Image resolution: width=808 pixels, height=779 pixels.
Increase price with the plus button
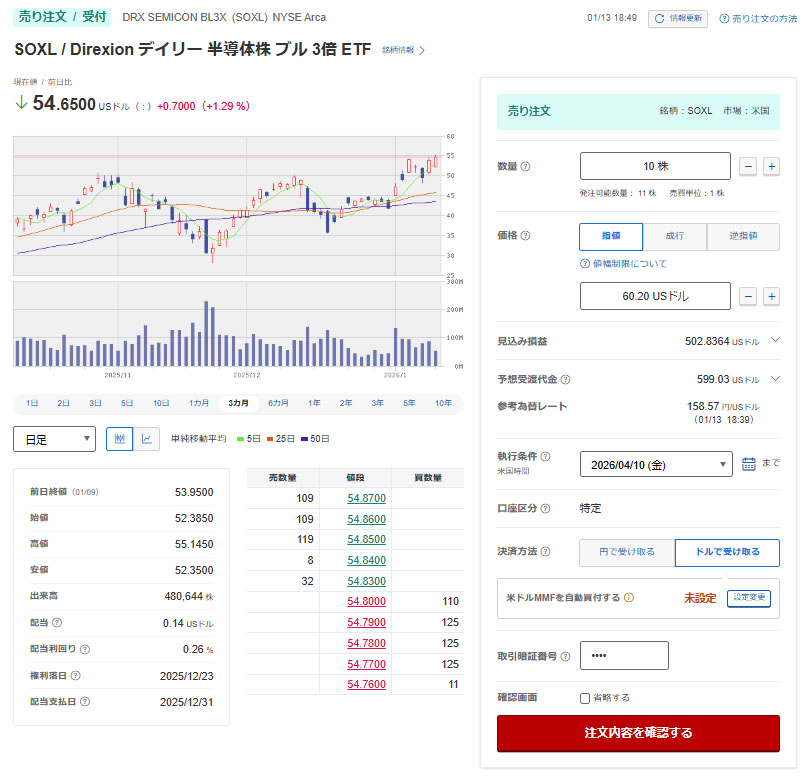[771, 296]
